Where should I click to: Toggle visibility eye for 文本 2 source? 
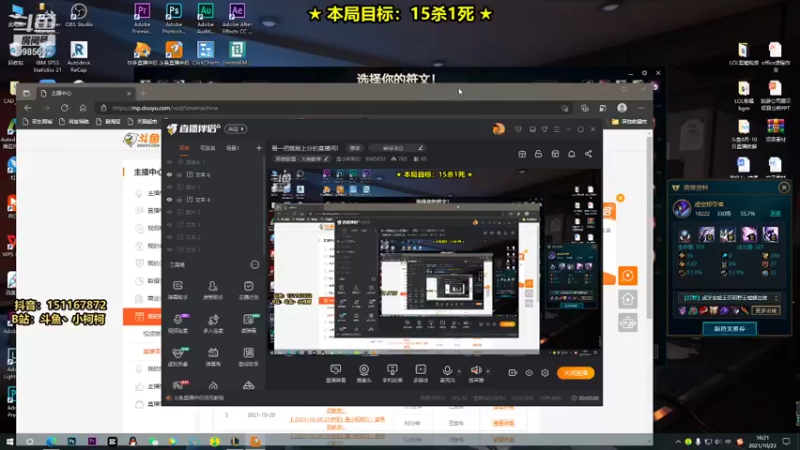coord(169,237)
